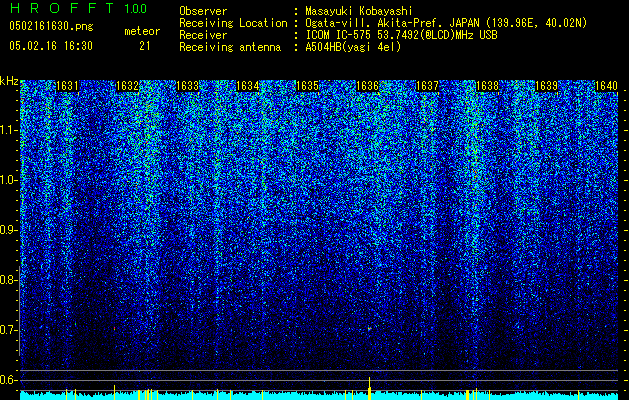The height and width of the screenshot is (400, 629).
Task: Click the Receiving Location value text
Action: click(446, 23)
